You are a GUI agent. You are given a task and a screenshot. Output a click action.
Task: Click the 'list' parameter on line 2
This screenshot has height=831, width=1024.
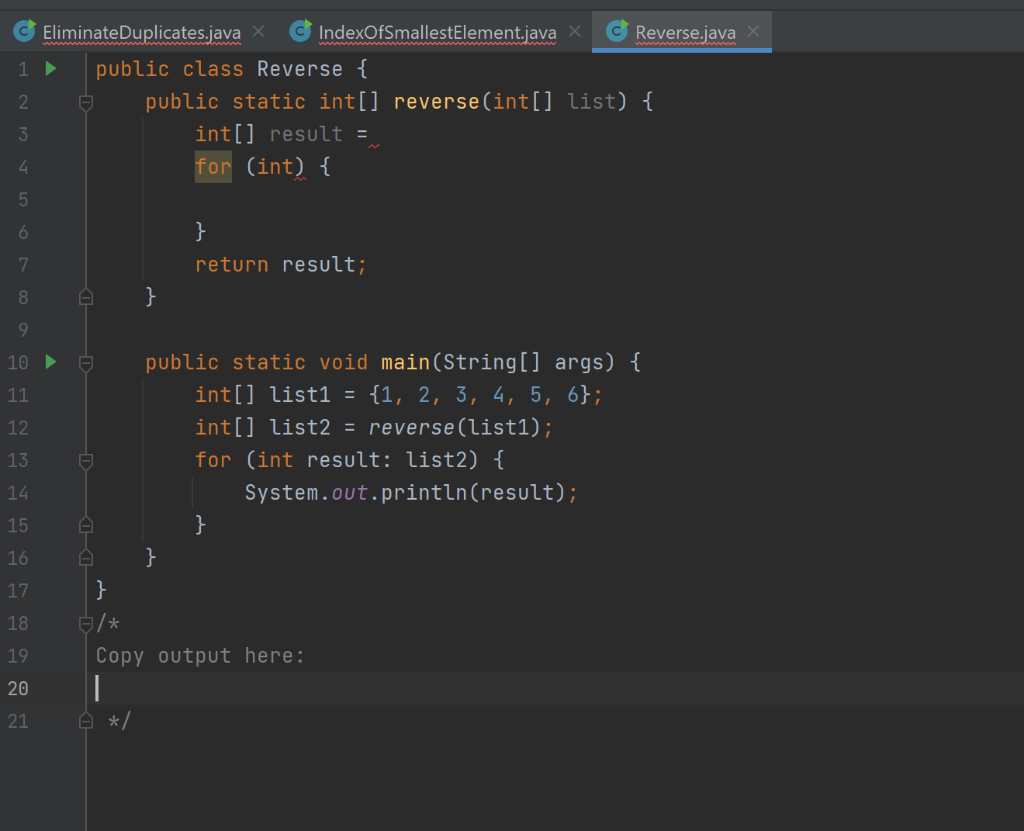591,101
